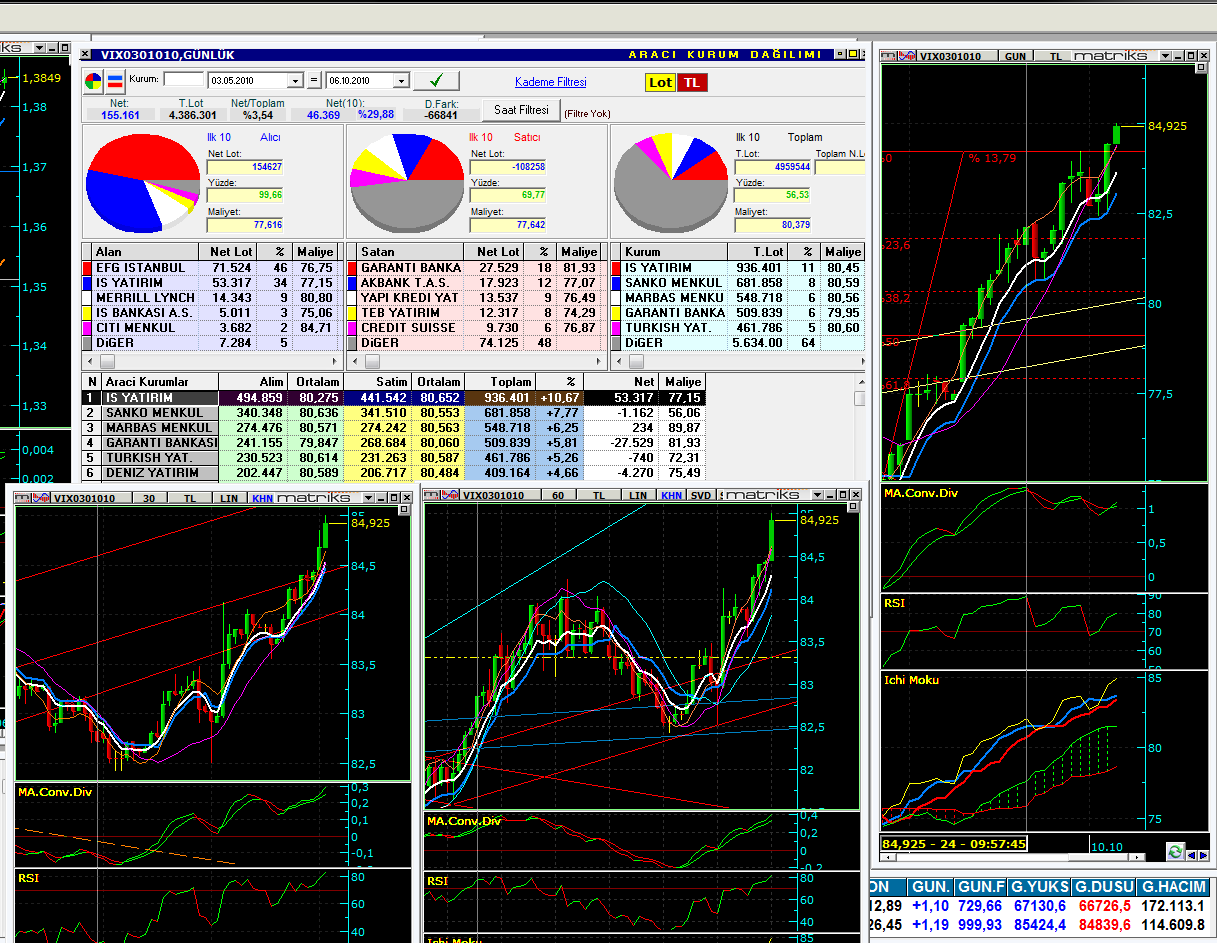Click the Saat Filtresi button
Viewport: 1217px width, 943px height.
tap(521, 110)
